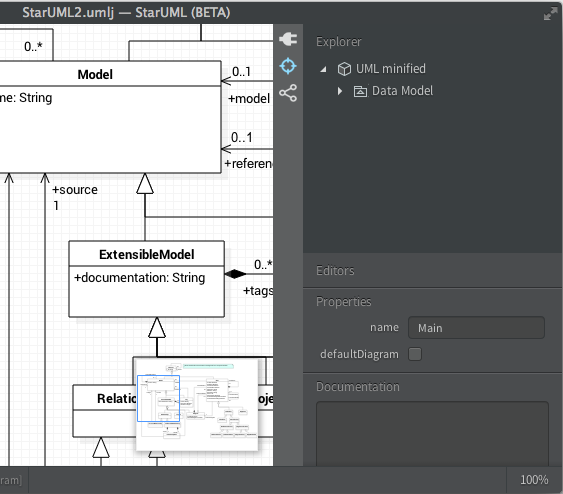This screenshot has width=563, height=494.
Task: Click the +source role label
Action: pos(75,190)
